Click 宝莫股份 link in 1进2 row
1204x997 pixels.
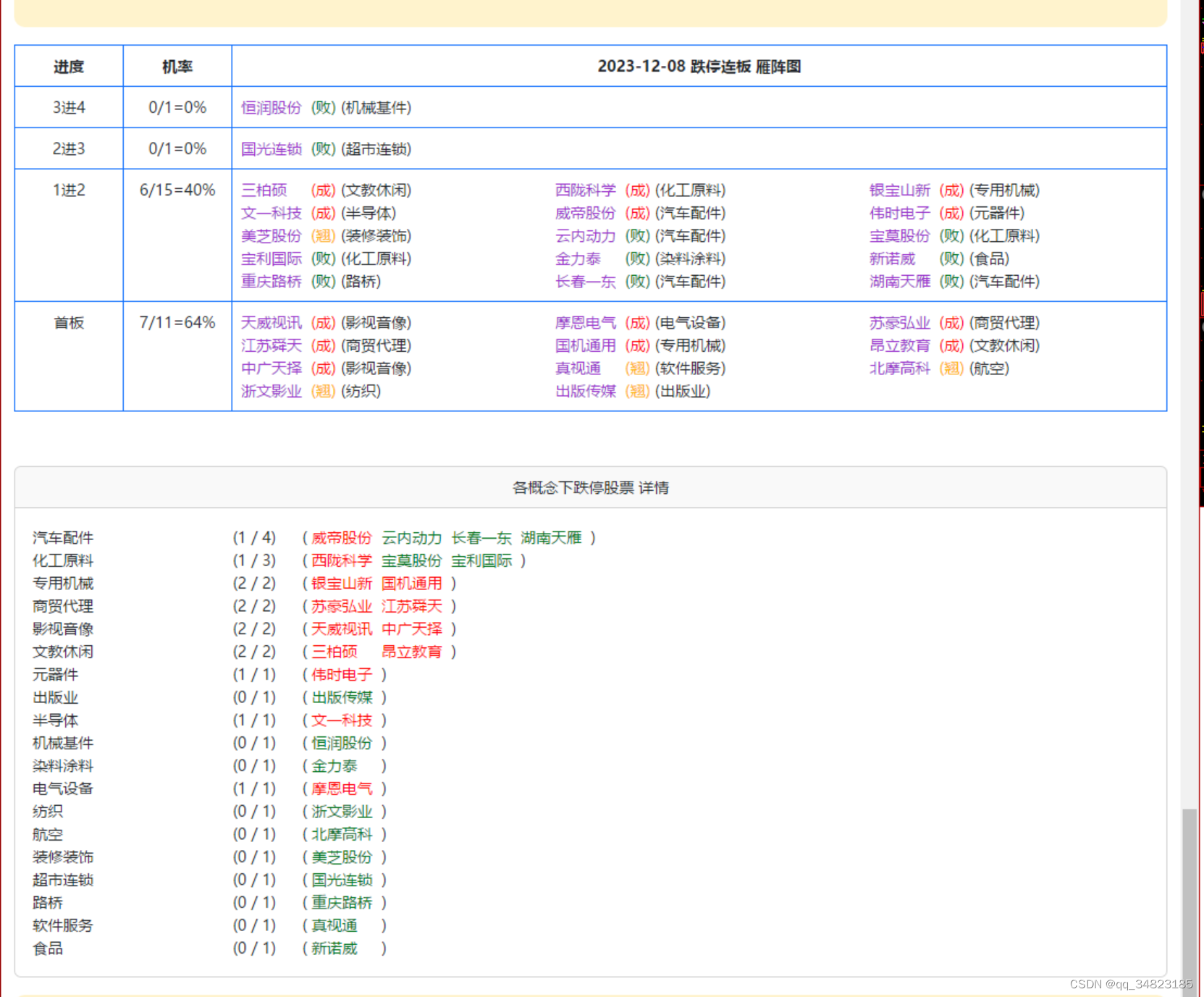click(x=900, y=236)
